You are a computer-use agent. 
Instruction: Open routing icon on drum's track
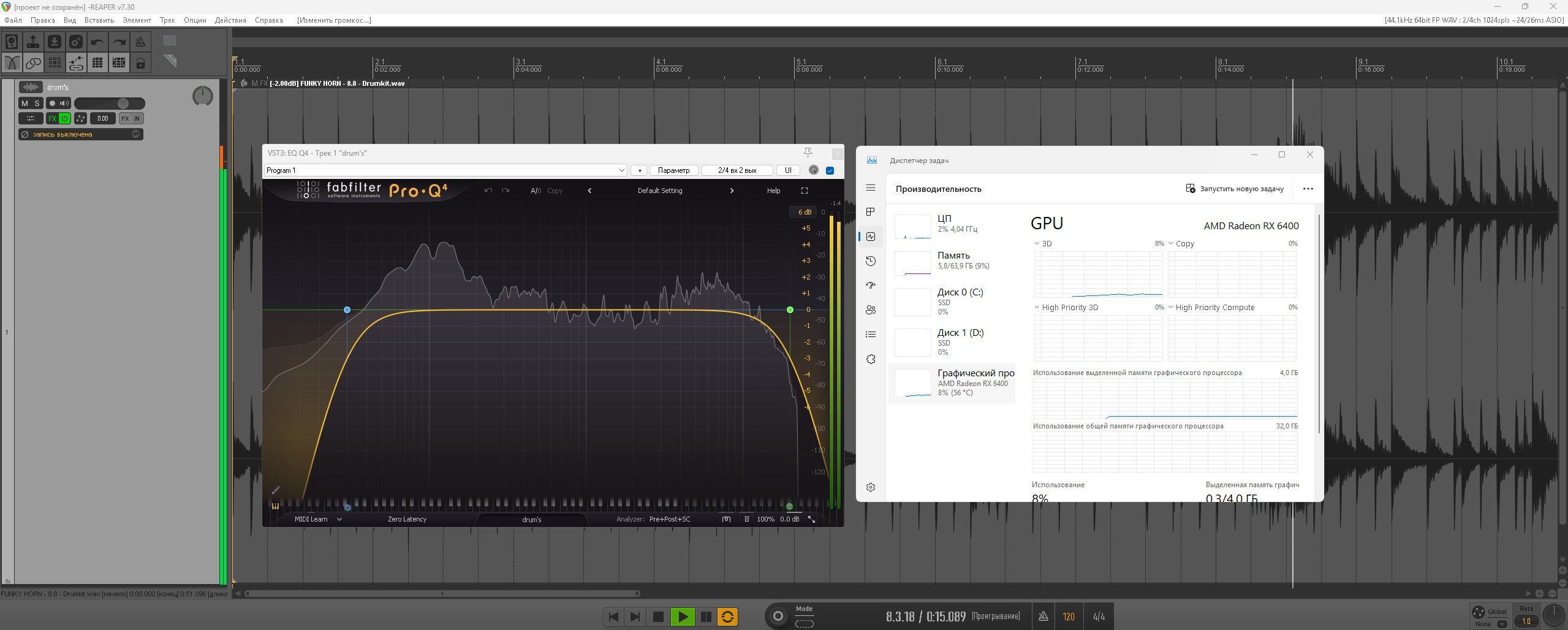tap(31, 118)
